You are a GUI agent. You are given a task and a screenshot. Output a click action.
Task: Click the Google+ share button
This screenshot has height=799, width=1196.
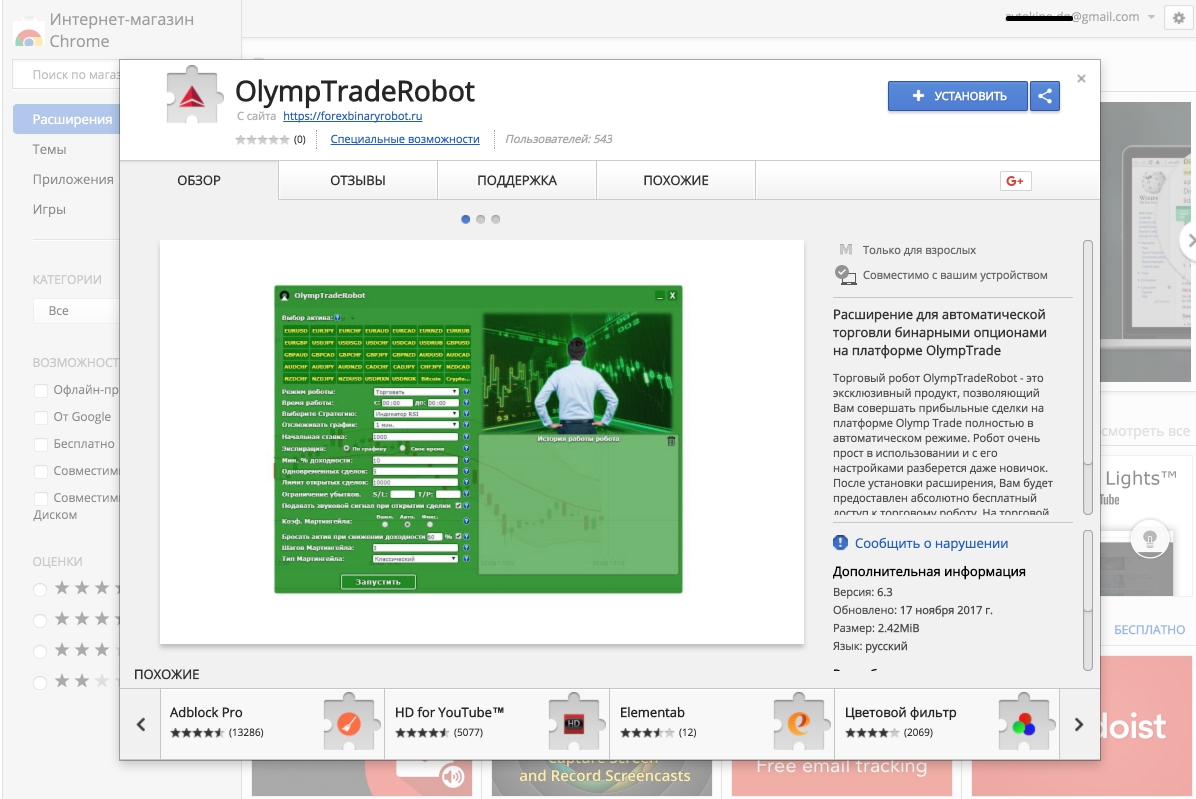coord(1015,181)
